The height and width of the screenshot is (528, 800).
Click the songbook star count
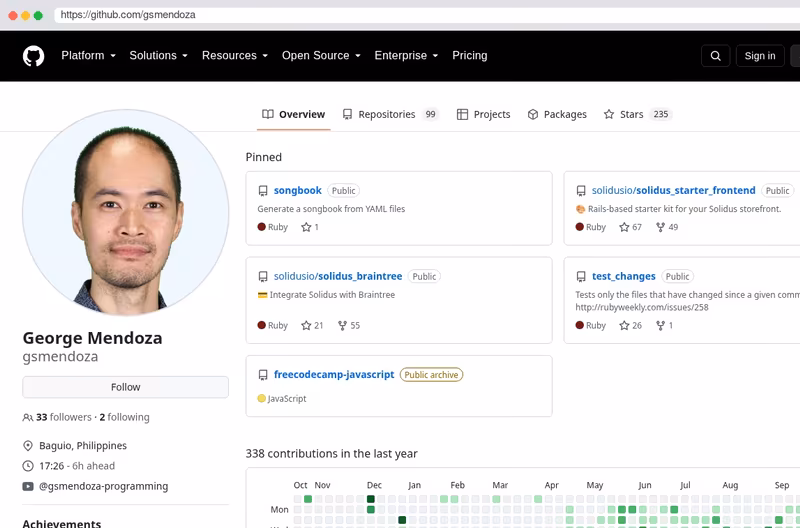pos(310,227)
